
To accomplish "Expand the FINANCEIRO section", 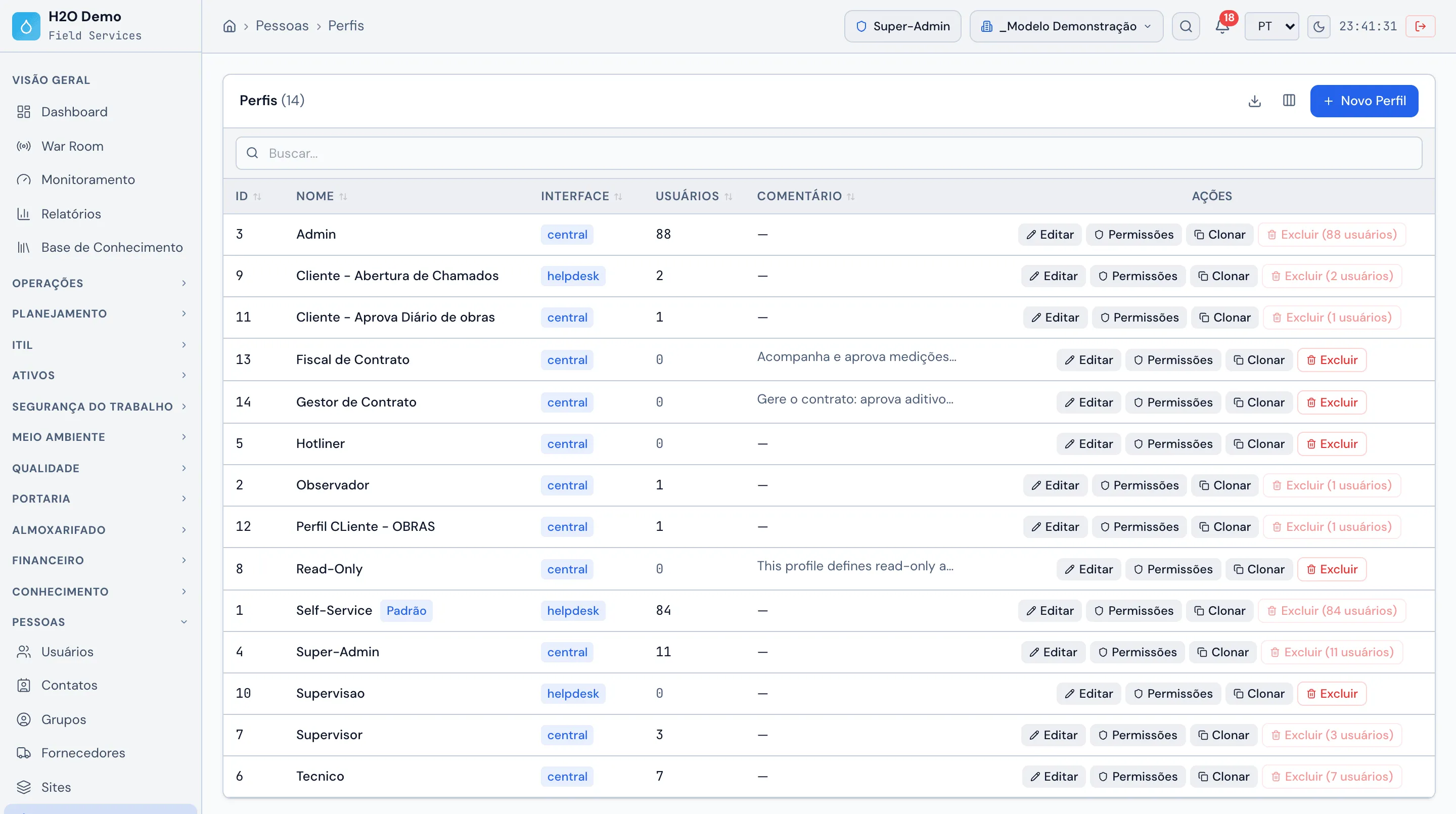I will click(101, 560).
